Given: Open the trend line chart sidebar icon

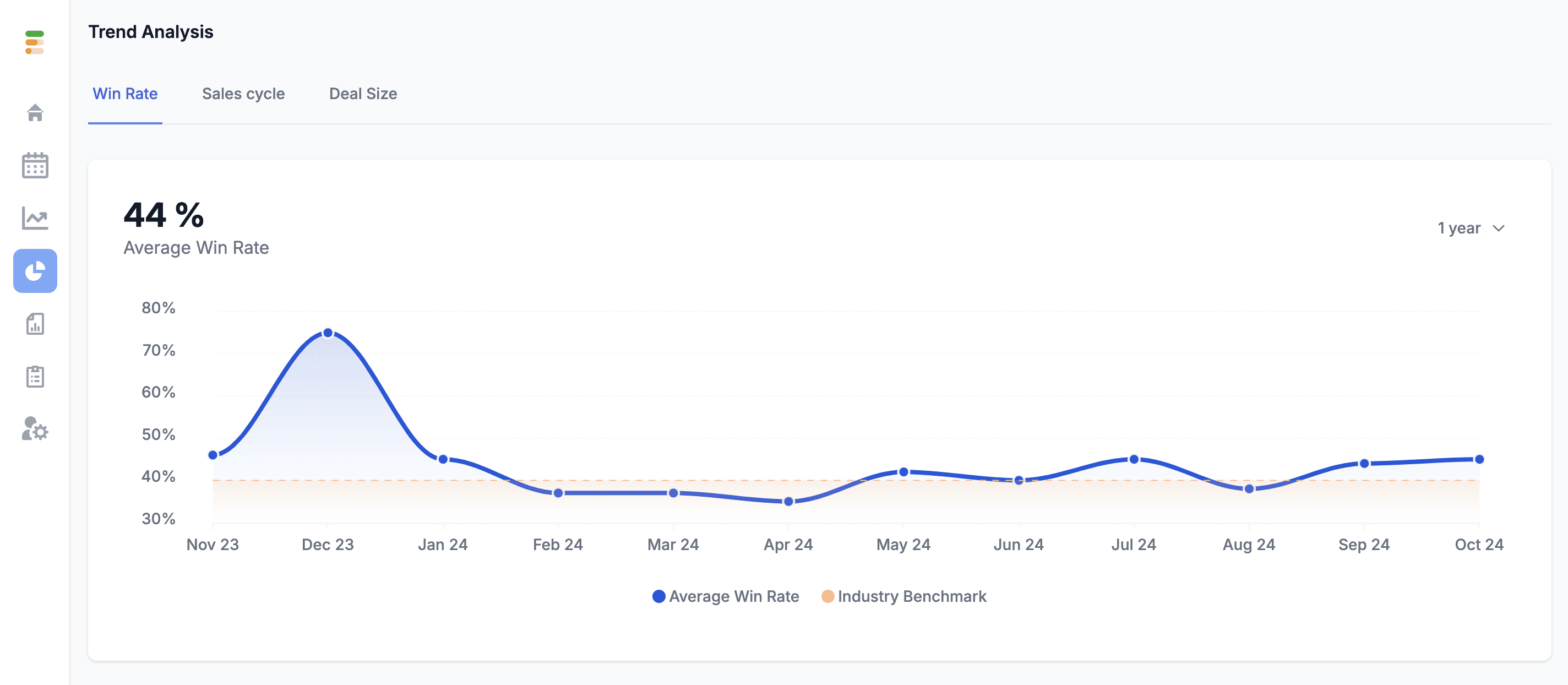Looking at the screenshot, I should pyautogui.click(x=35, y=218).
